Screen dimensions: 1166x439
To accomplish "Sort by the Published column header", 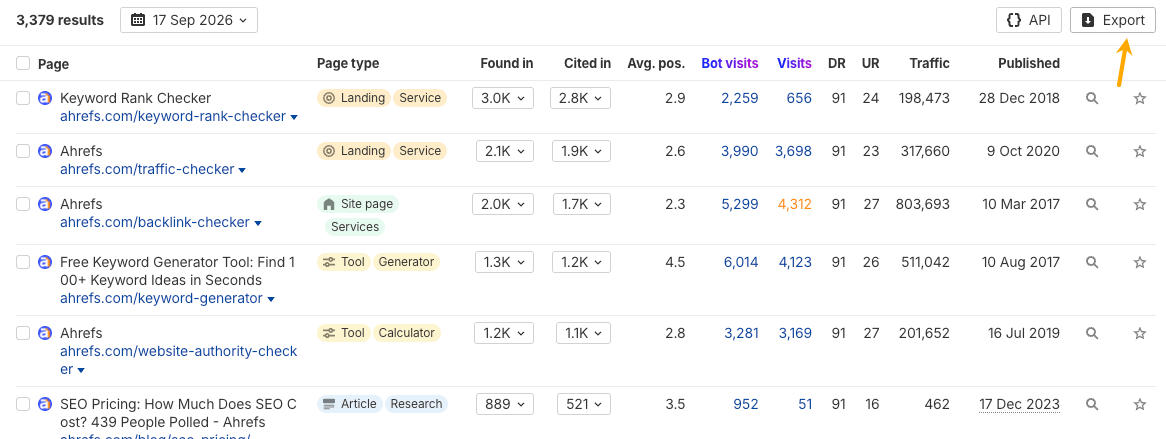I will [1029, 63].
